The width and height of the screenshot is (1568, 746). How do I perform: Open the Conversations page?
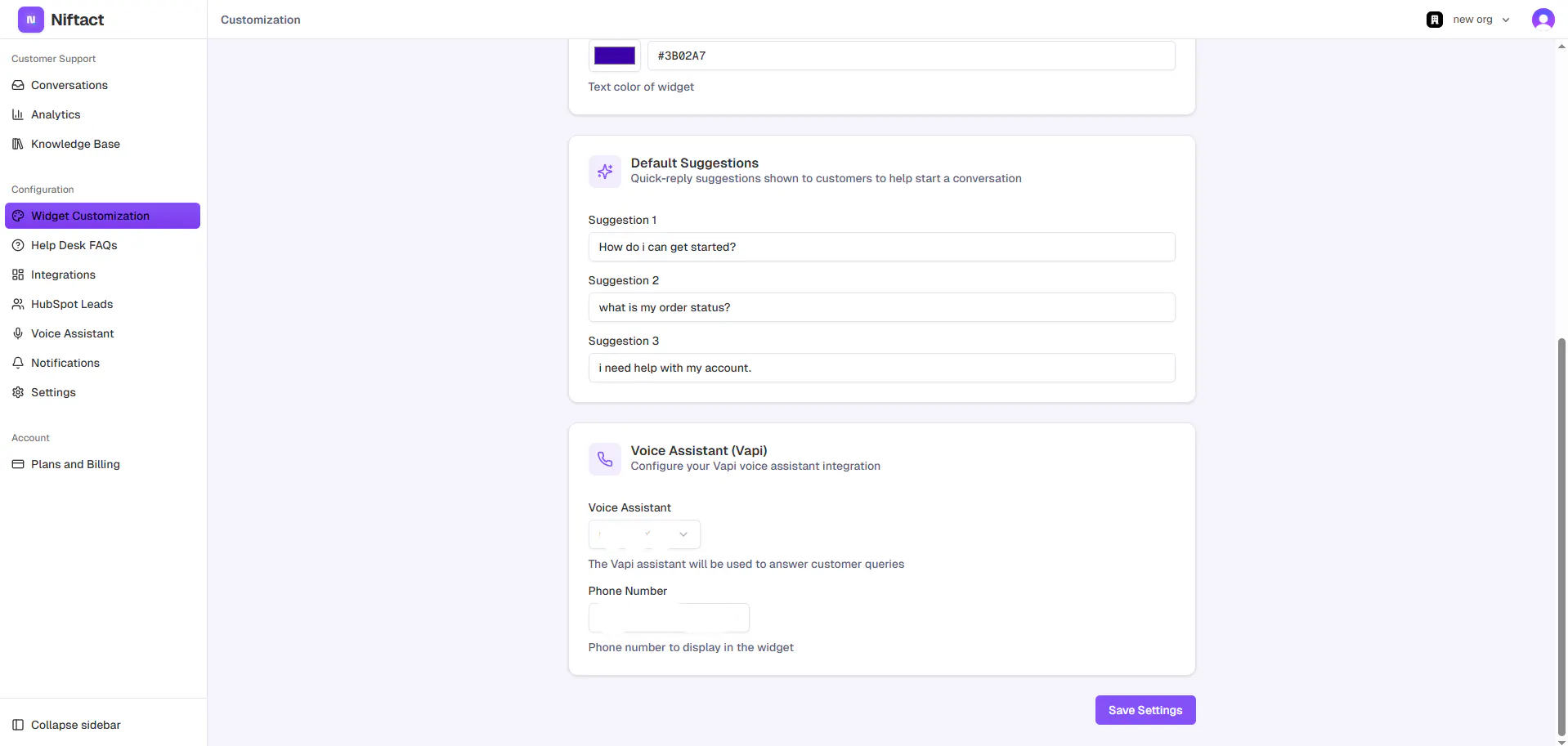click(102, 85)
